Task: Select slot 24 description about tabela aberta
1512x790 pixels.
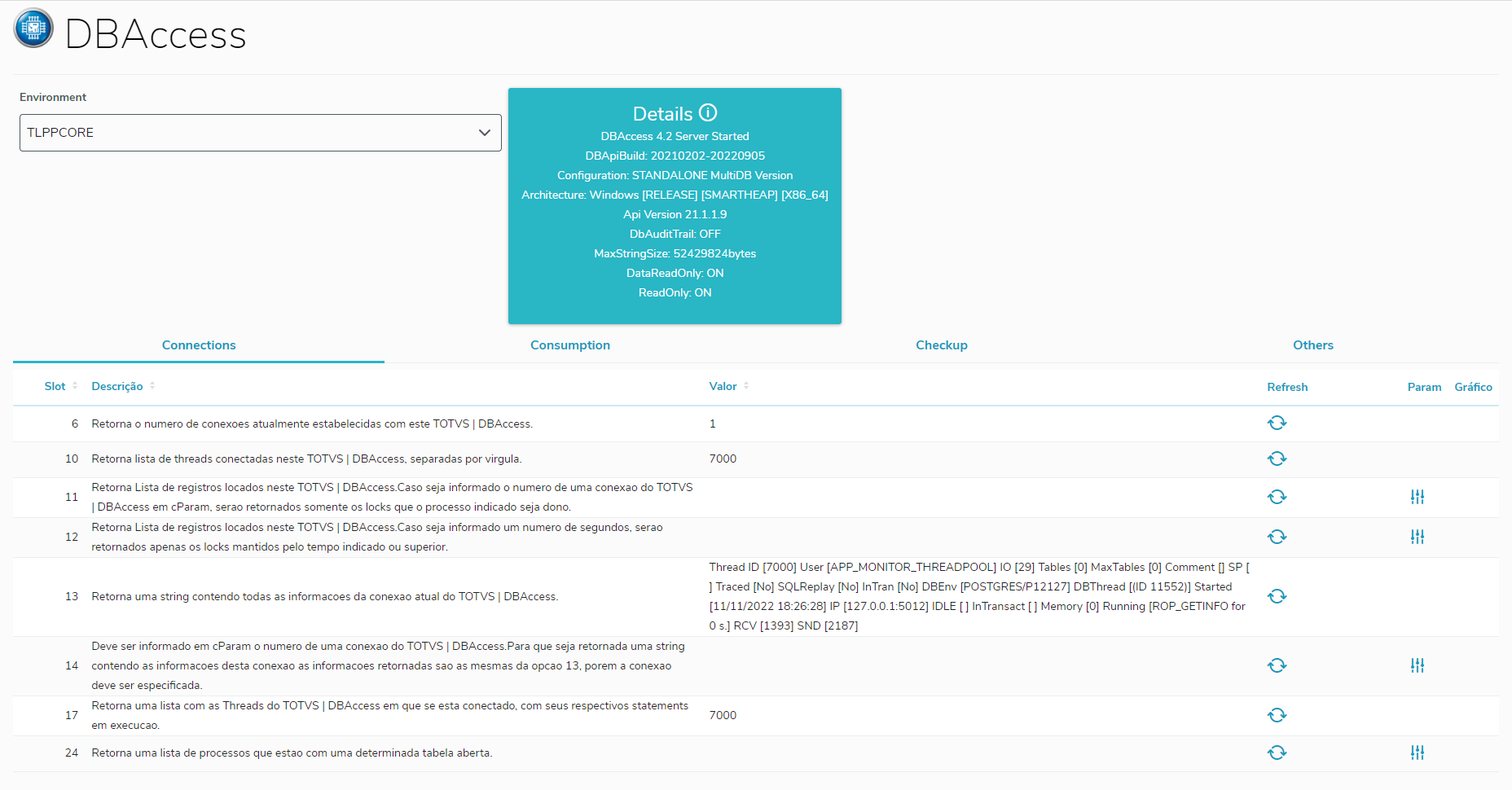Action: point(292,753)
